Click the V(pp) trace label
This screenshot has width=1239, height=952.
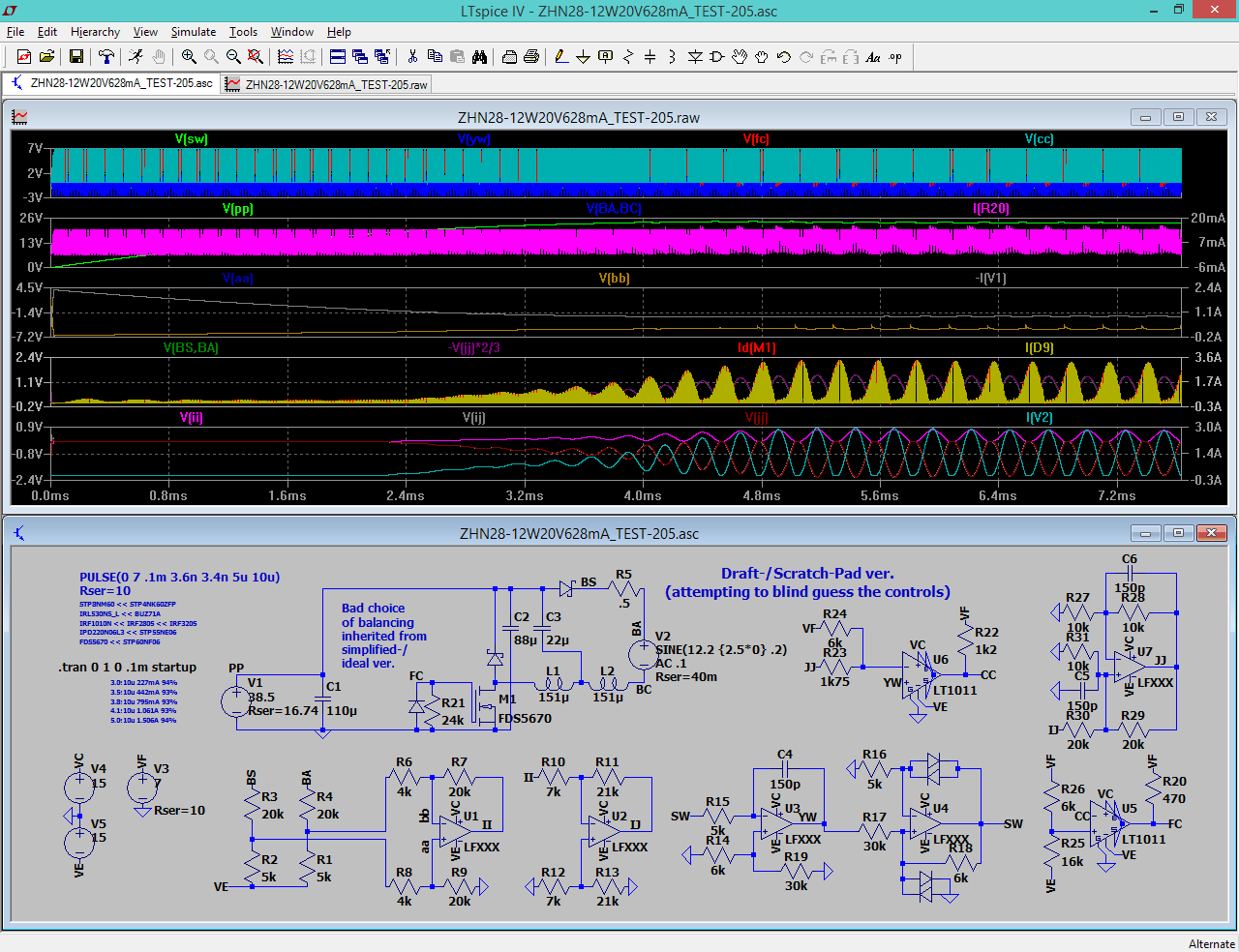tap(238, 209)
